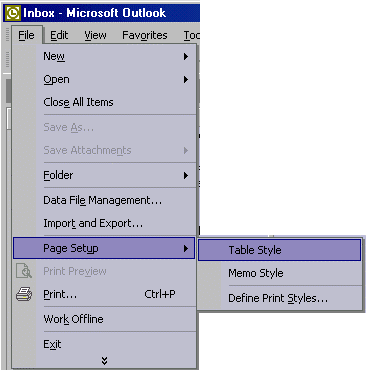Open the View menu

95,35
